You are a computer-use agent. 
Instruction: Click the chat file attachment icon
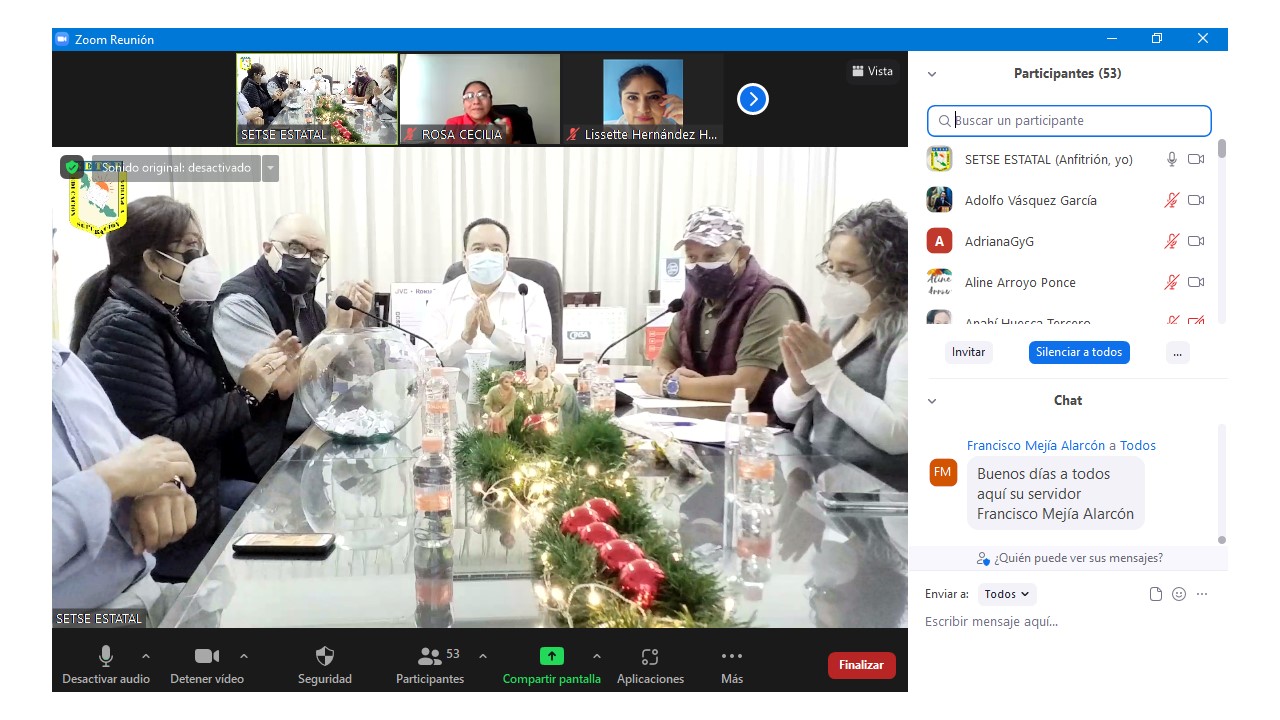(1156, 594)
